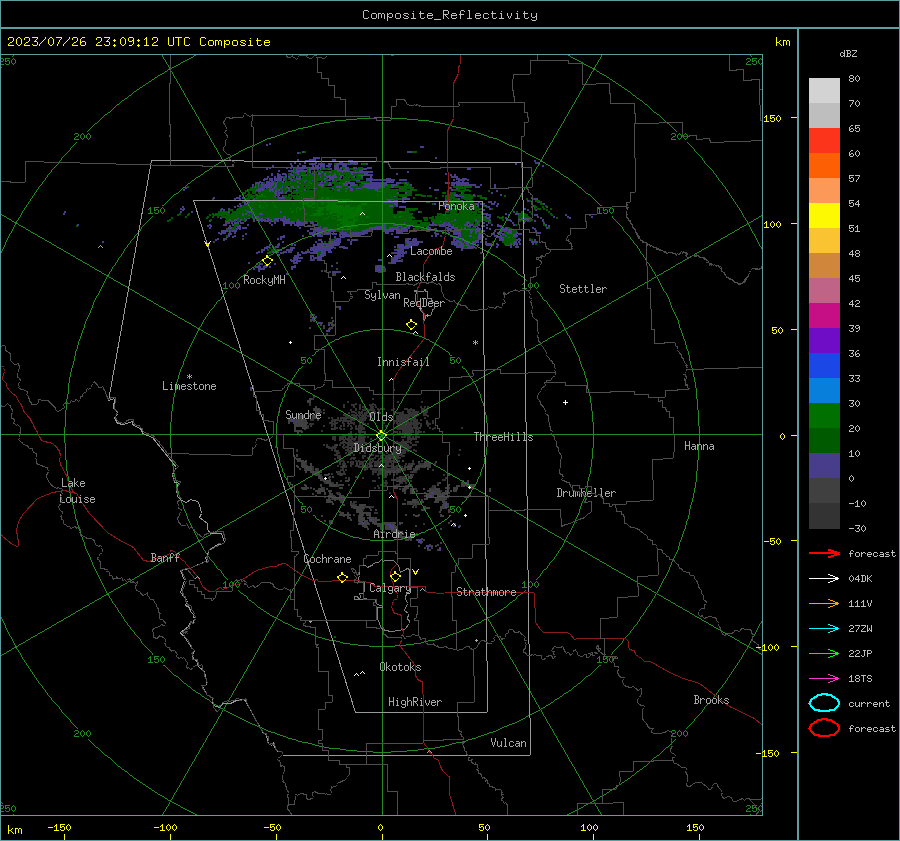Viewport: 900px width, 841px height.
Task: Click the dBZ legend heading
Action: (x=848, y=53)
